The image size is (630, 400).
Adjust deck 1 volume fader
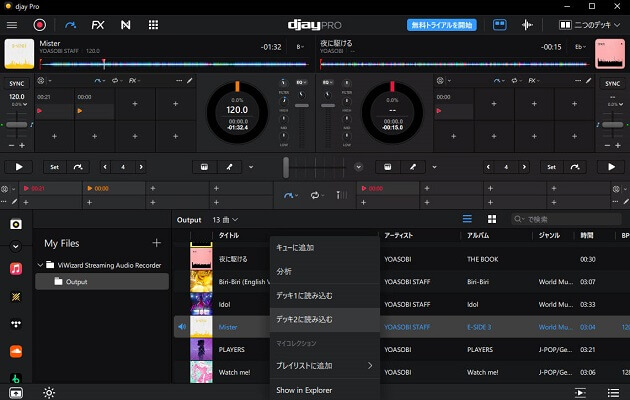coord(302,106)
